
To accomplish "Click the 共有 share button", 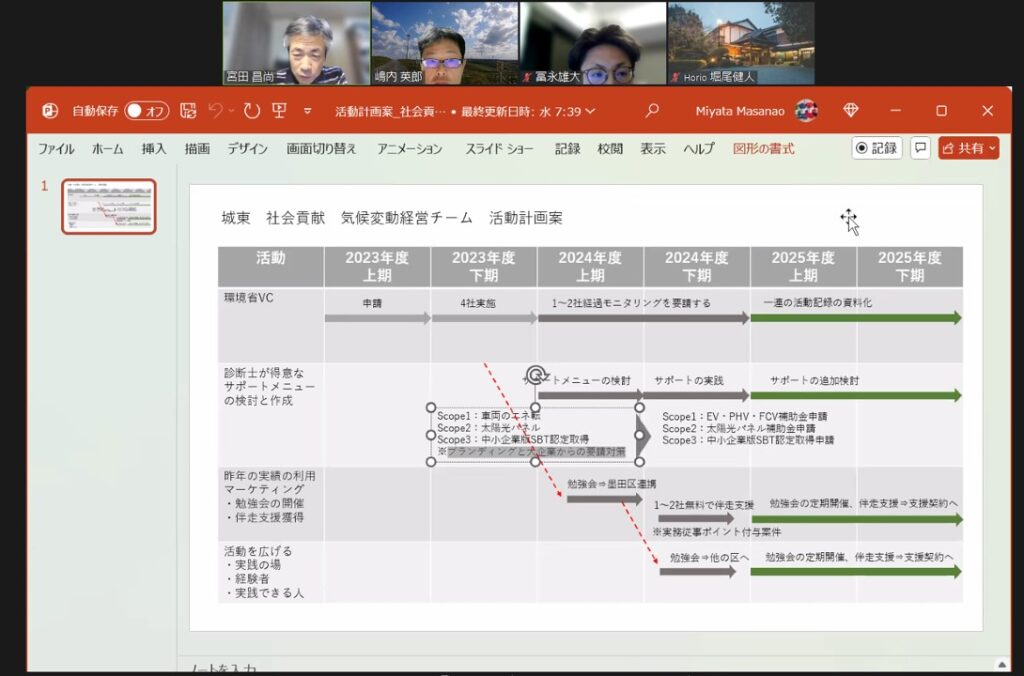I will (x=968, y=148).
